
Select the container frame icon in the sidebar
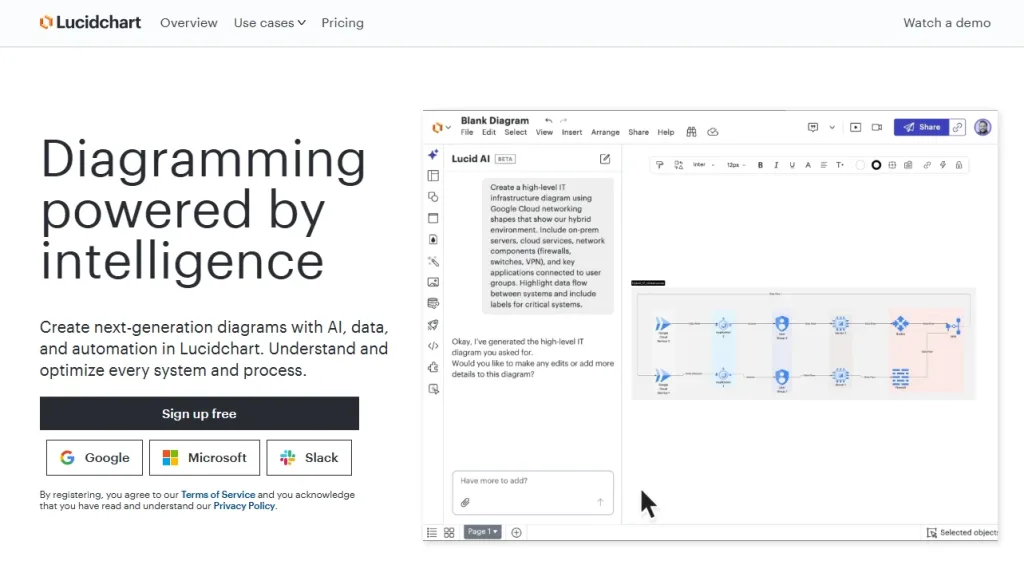[433, 218]
